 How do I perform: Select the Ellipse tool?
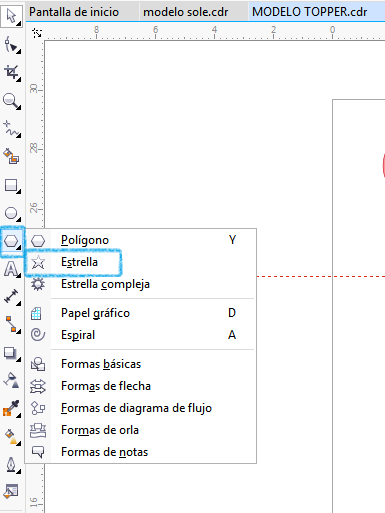pyautogui.click(x=12, y=213)
